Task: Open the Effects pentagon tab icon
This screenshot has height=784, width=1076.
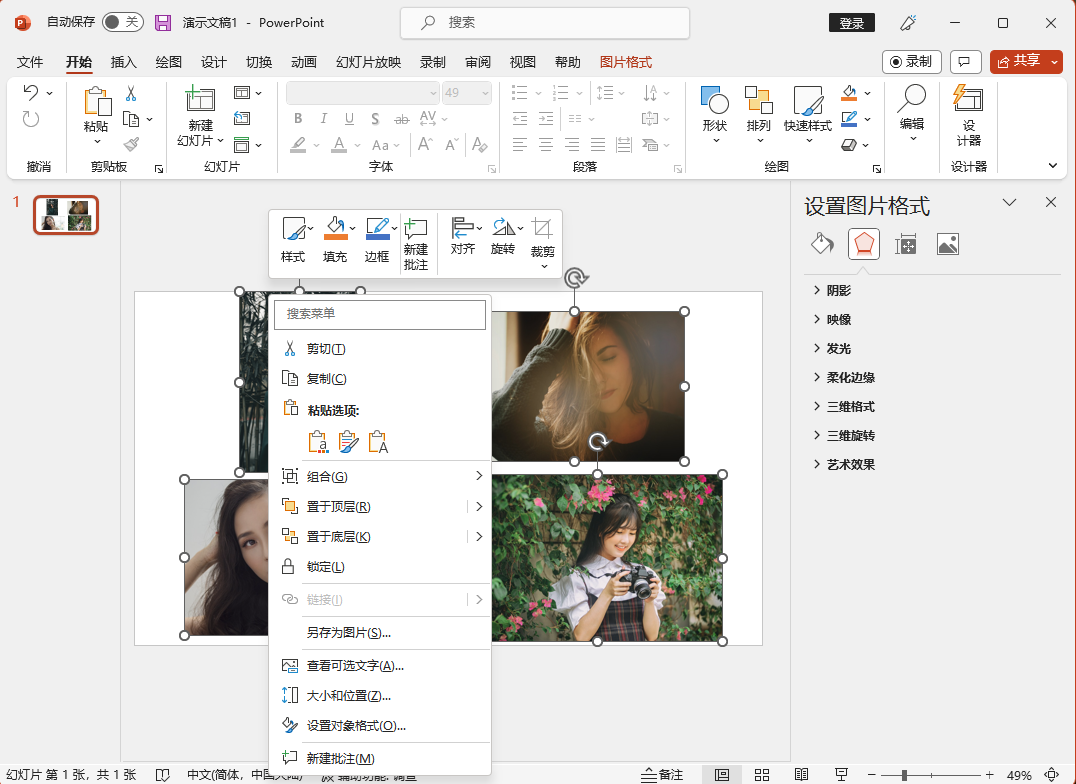Action: point(864,244)
